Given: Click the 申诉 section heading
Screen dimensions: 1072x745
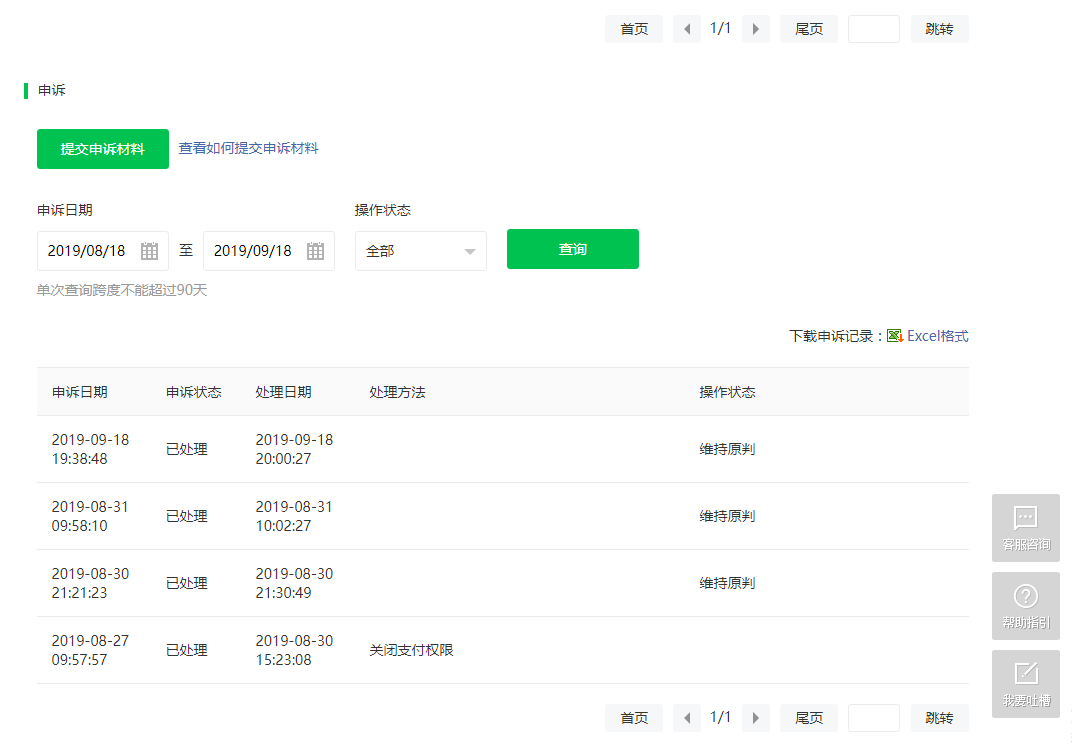Looking at the screenshot, I should 52,90.
